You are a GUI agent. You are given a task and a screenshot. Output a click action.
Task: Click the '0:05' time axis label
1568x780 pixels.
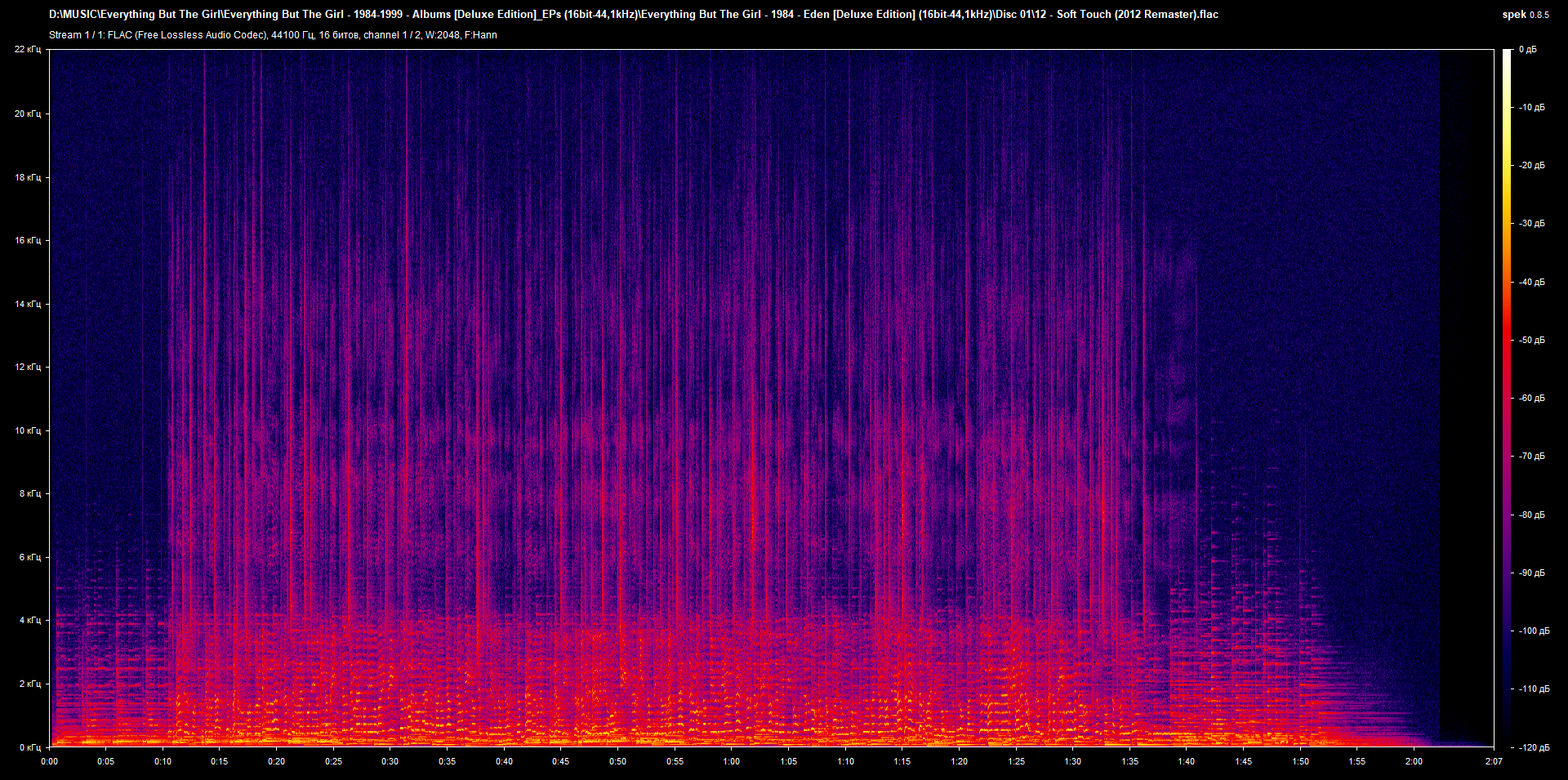(106, 761)
